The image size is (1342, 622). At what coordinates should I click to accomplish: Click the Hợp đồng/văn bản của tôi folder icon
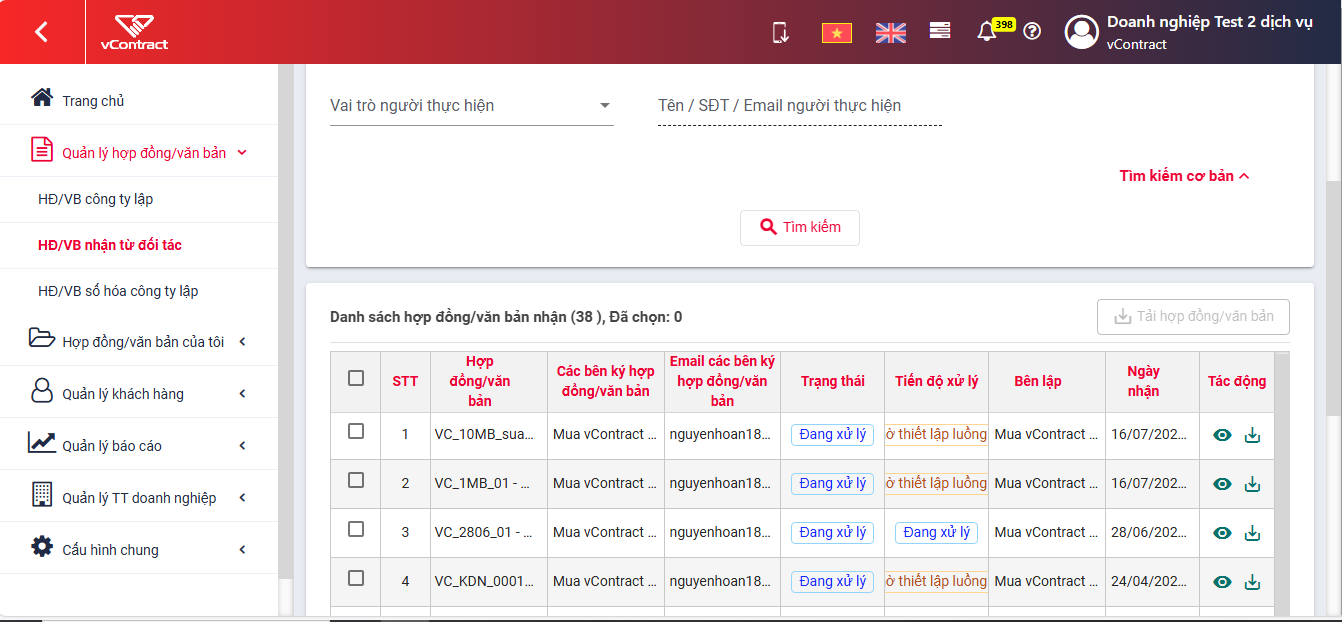tap(42, 338)
